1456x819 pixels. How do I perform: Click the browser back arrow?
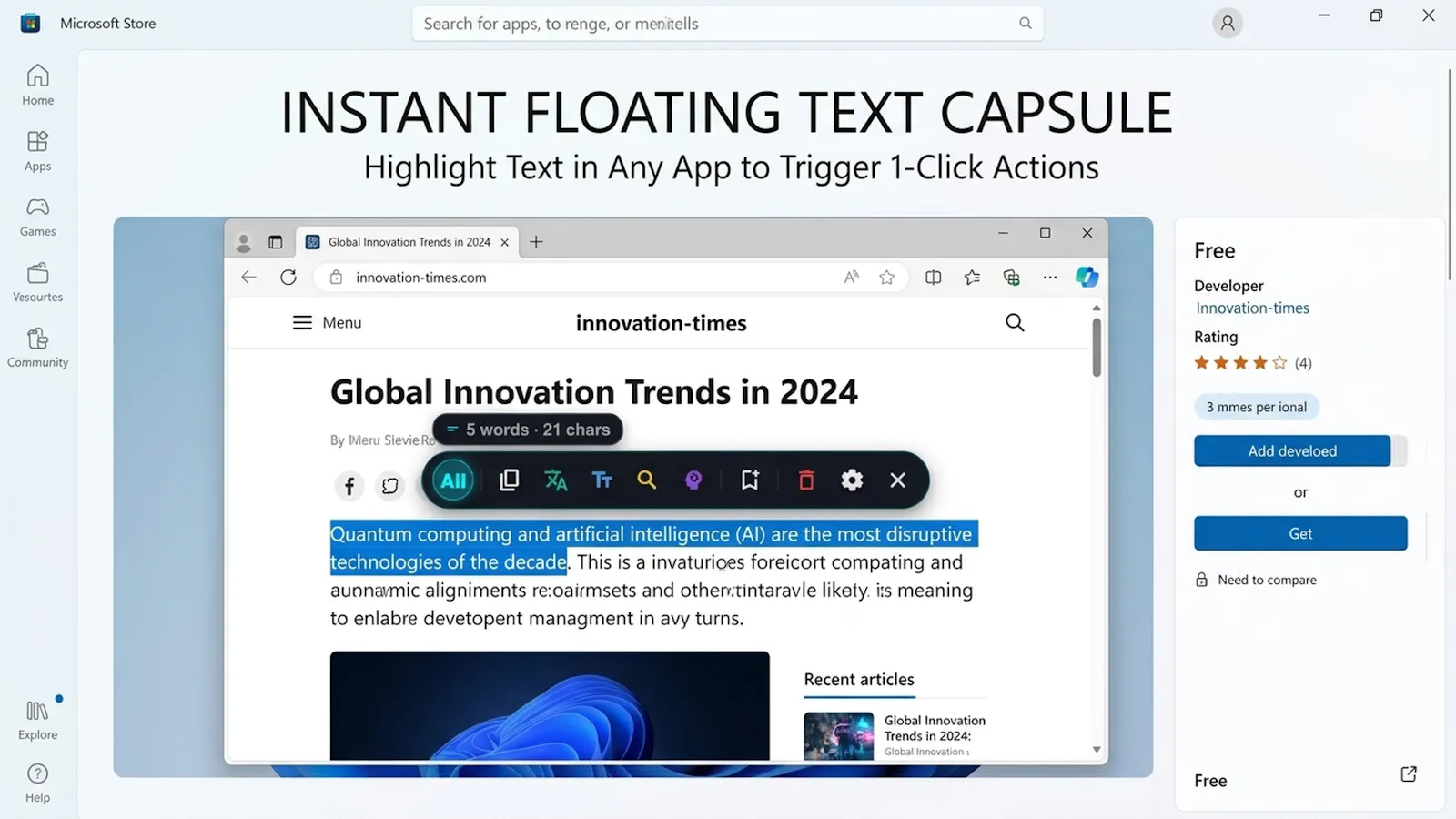[248, 278]
